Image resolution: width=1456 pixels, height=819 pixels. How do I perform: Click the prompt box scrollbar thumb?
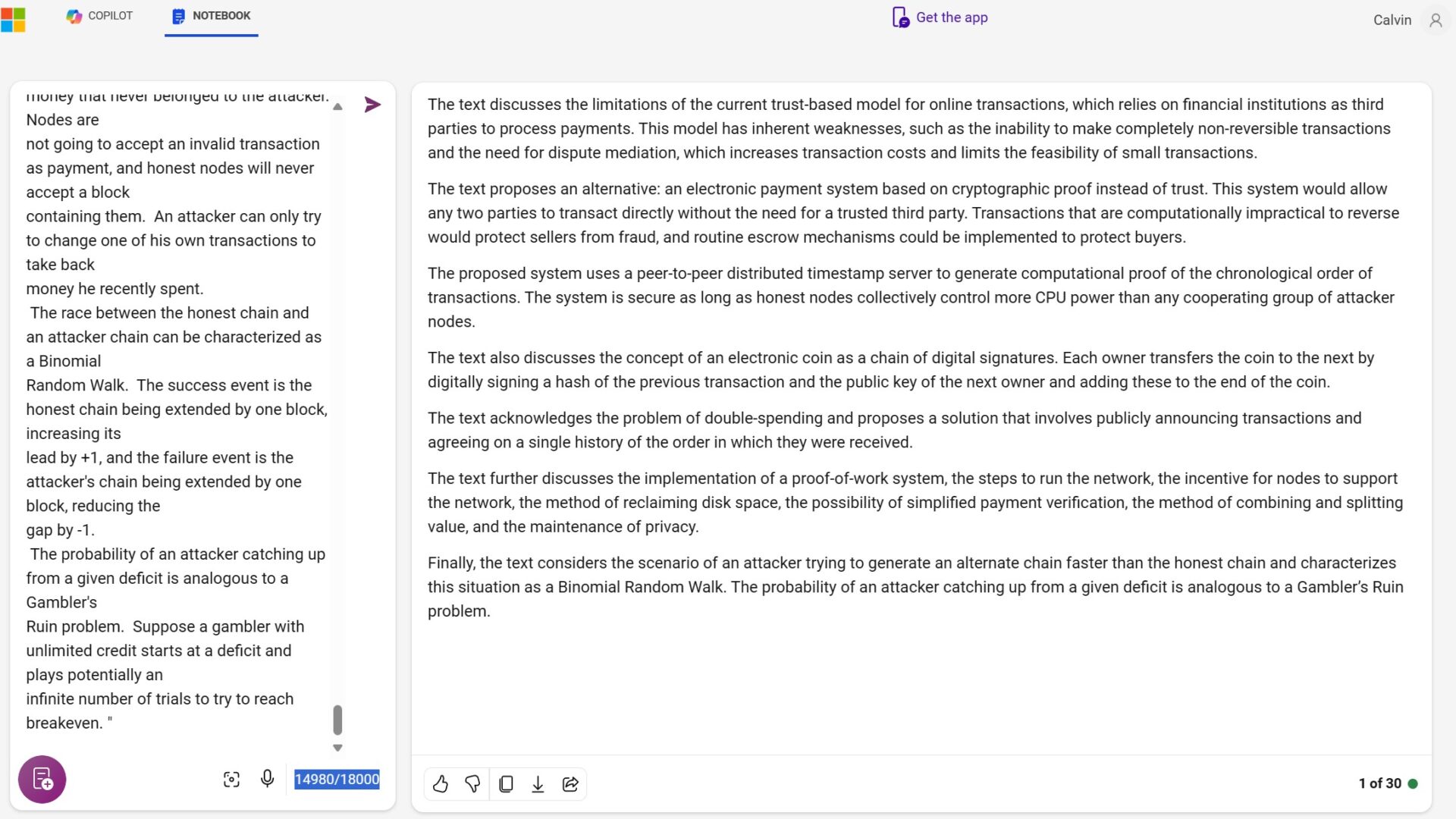point(337,720)
